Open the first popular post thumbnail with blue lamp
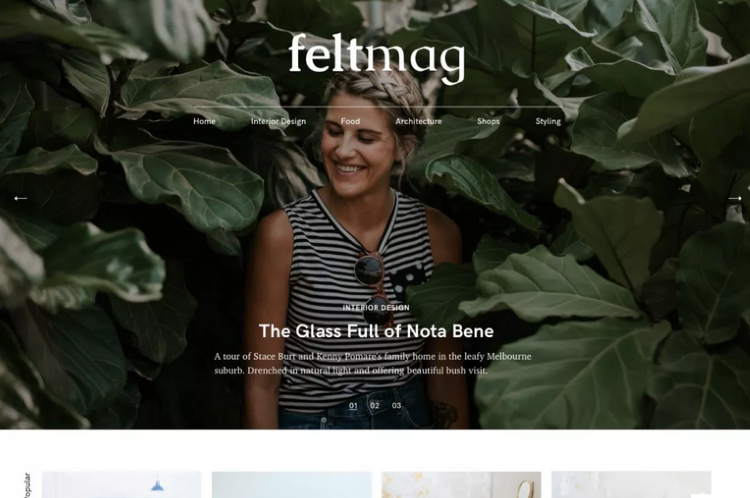 (x=121, y=485)
